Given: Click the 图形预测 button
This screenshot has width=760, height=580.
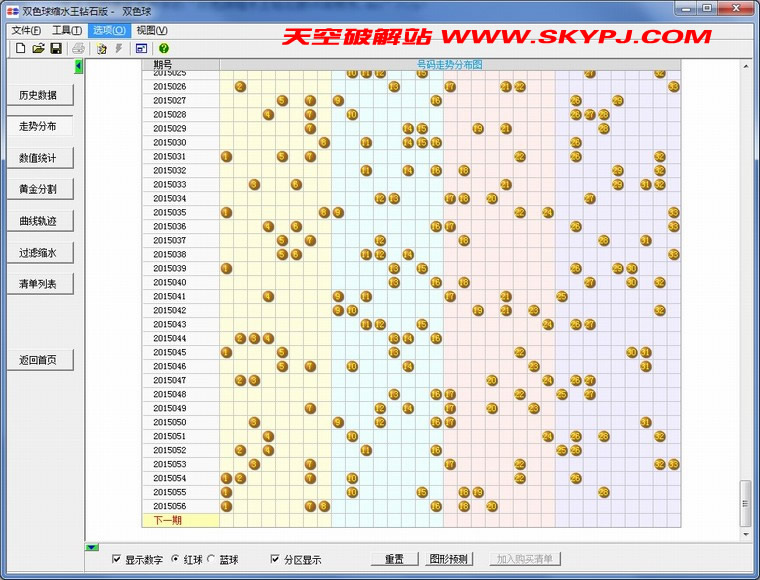Looking at the screenshot, I should pos(449,559).
